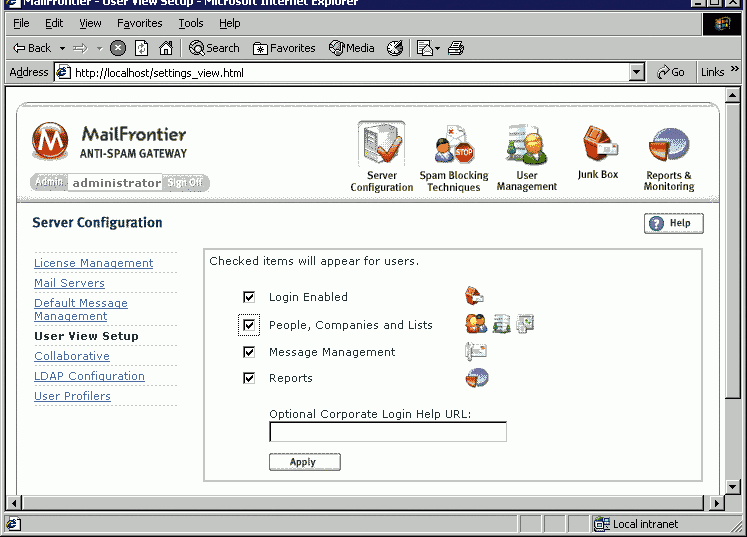Click the Reports row pie chart icon

pyautogui.click(x=476, y=378)
